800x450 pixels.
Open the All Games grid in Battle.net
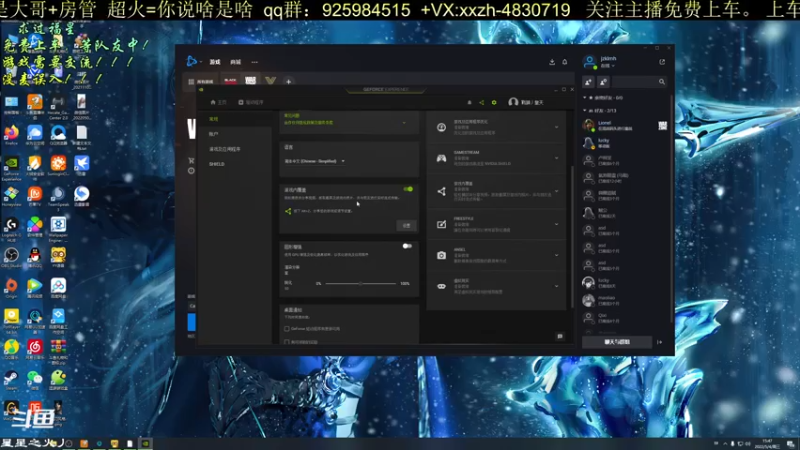tap(201, 82)
